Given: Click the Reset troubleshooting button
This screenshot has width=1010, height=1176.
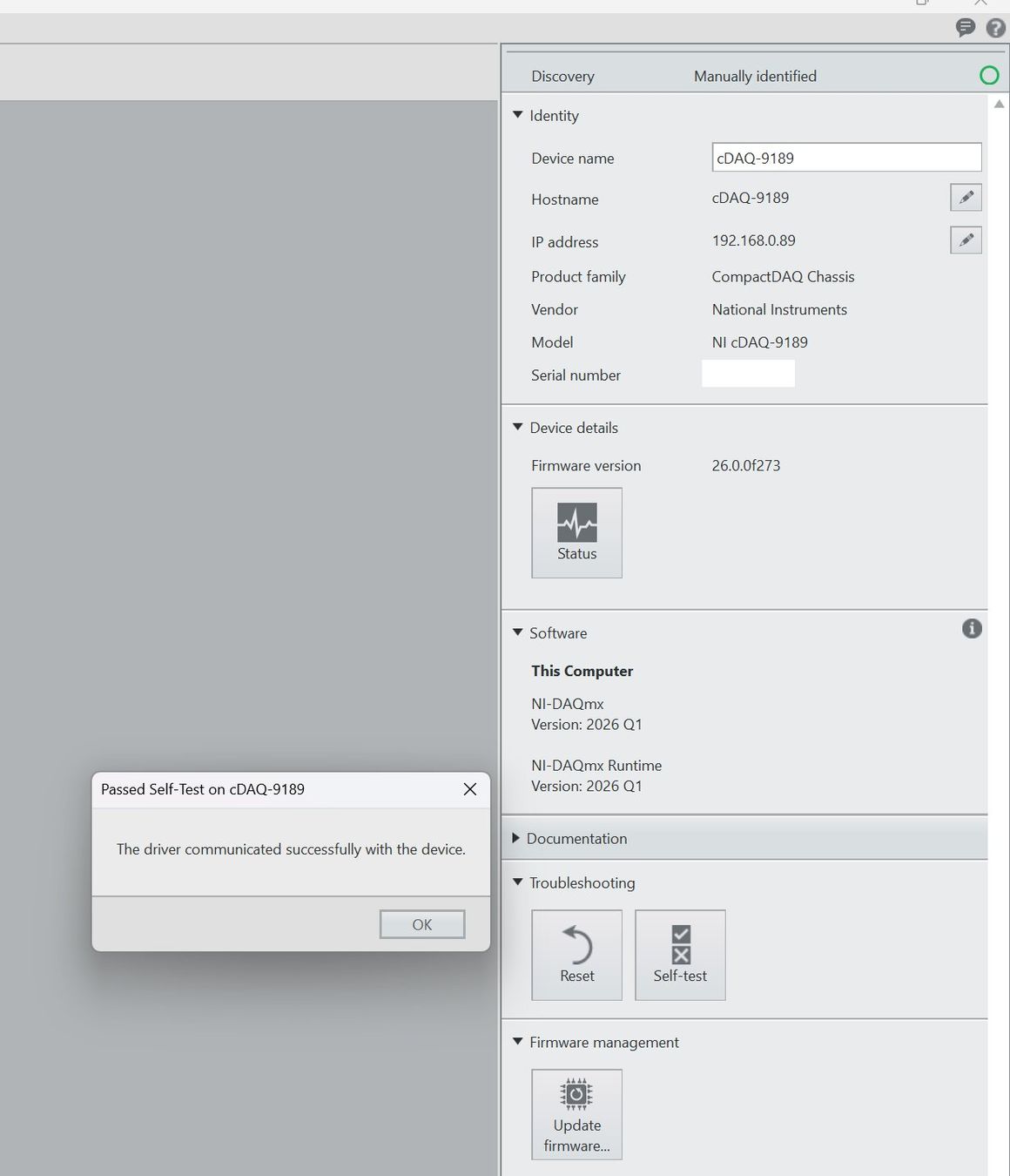Looking at the screenshot, I should coord(576,955).
